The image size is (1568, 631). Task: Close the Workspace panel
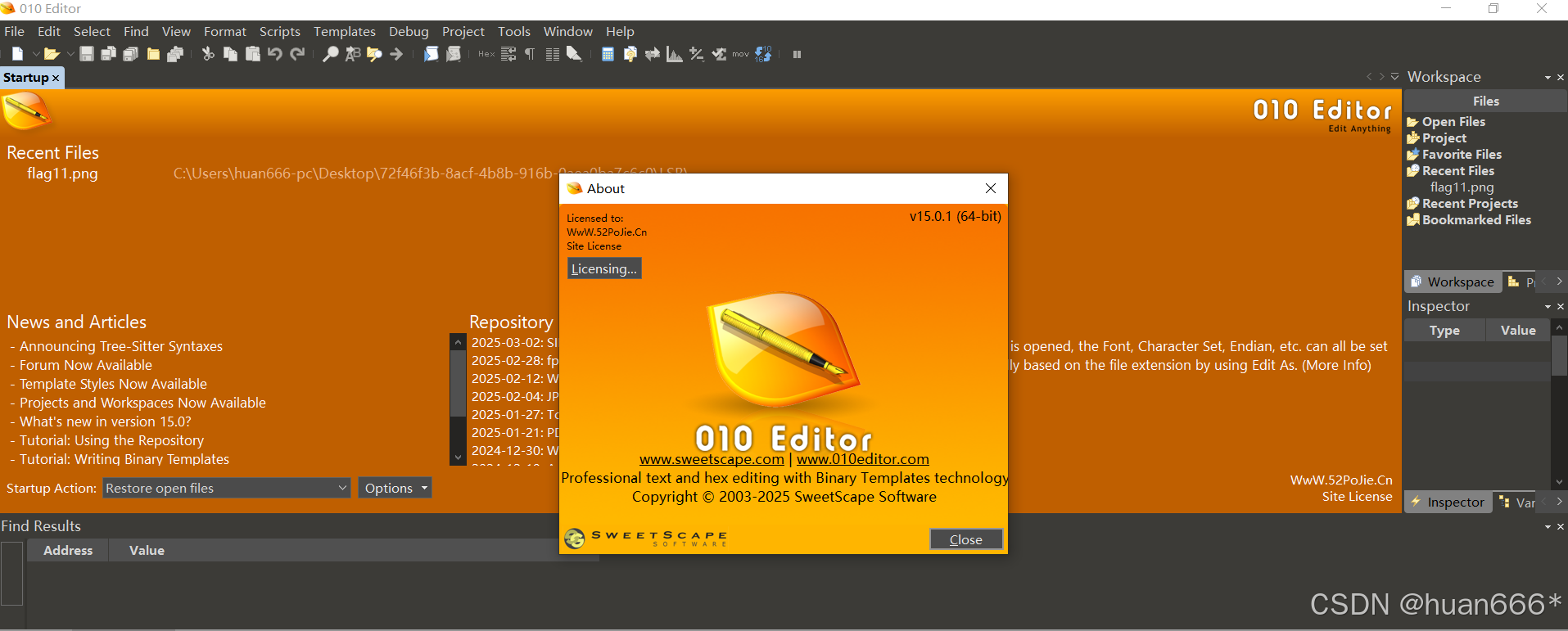[1561, 78]
